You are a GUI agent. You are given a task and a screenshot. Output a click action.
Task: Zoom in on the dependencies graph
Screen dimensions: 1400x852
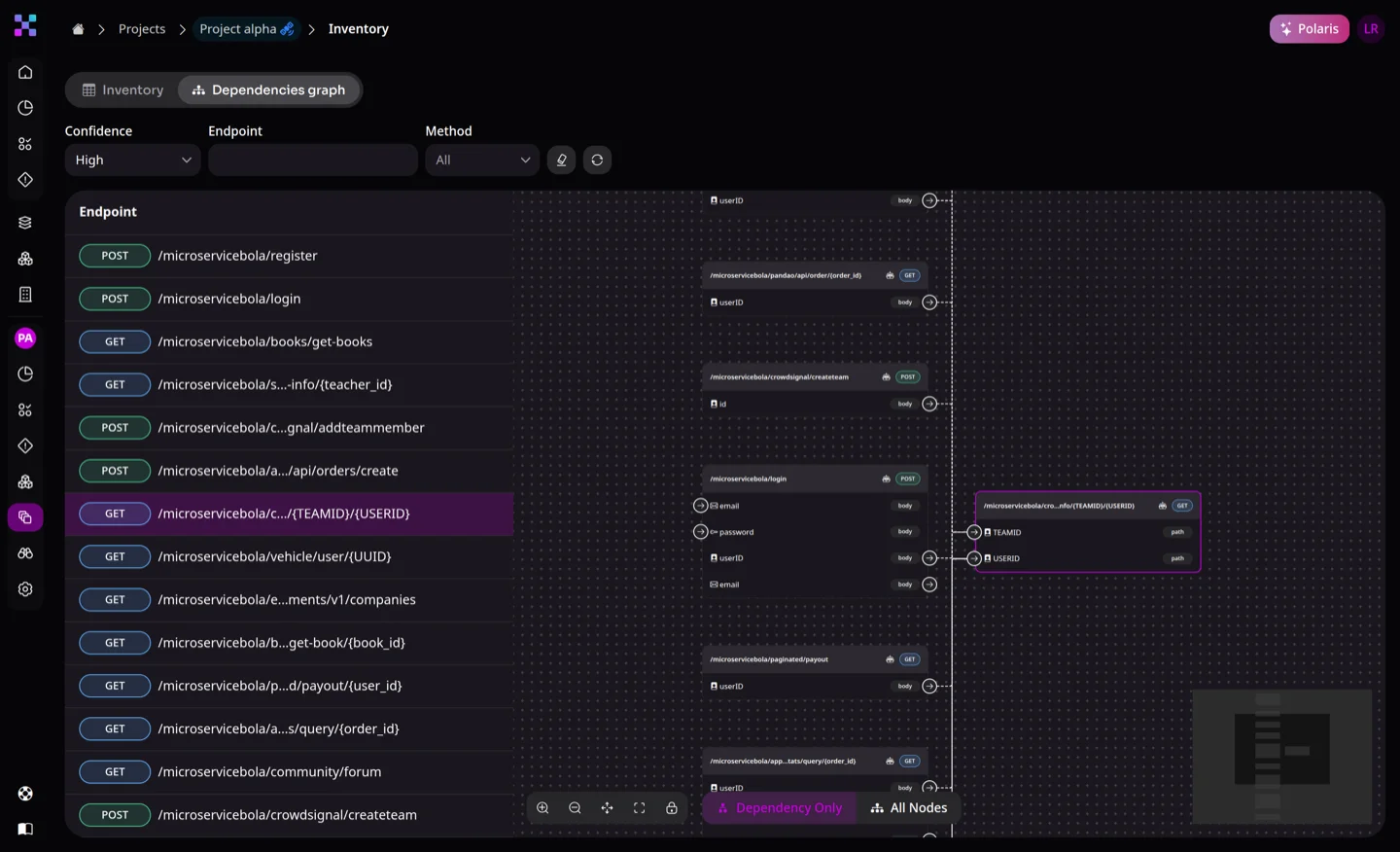coord(542,807)
